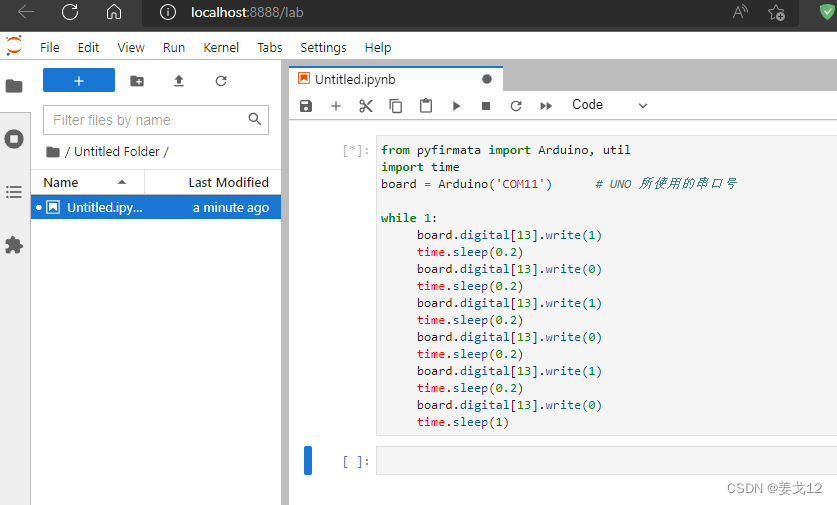The width and height of the screenshot is (837, 505).
Task: Click the [*] running cell prompt
Action: pos(355,151)
